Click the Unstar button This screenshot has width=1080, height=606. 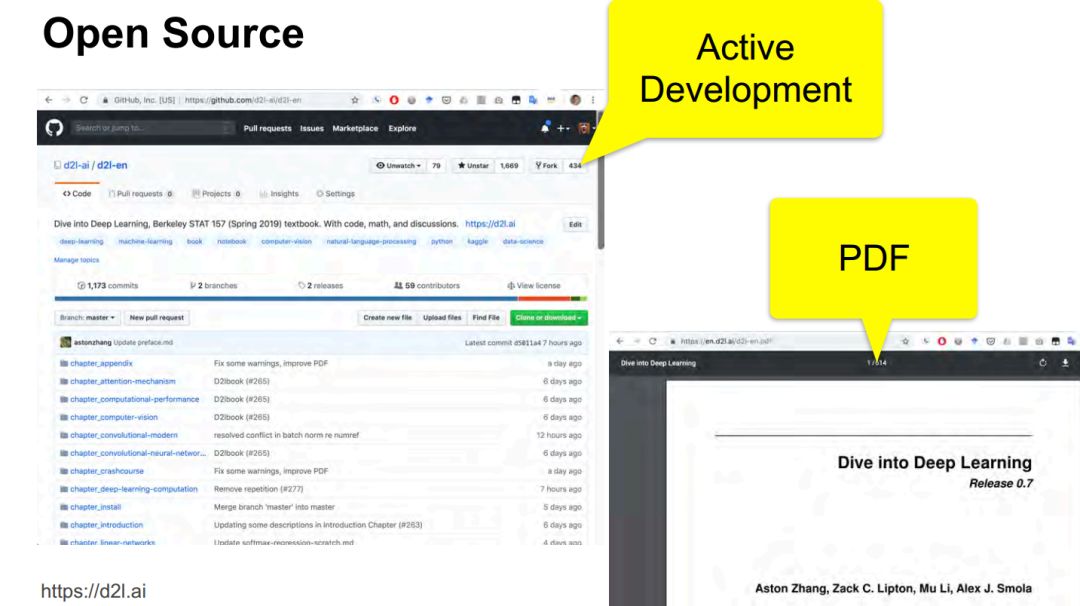click(x=473, y=165)
